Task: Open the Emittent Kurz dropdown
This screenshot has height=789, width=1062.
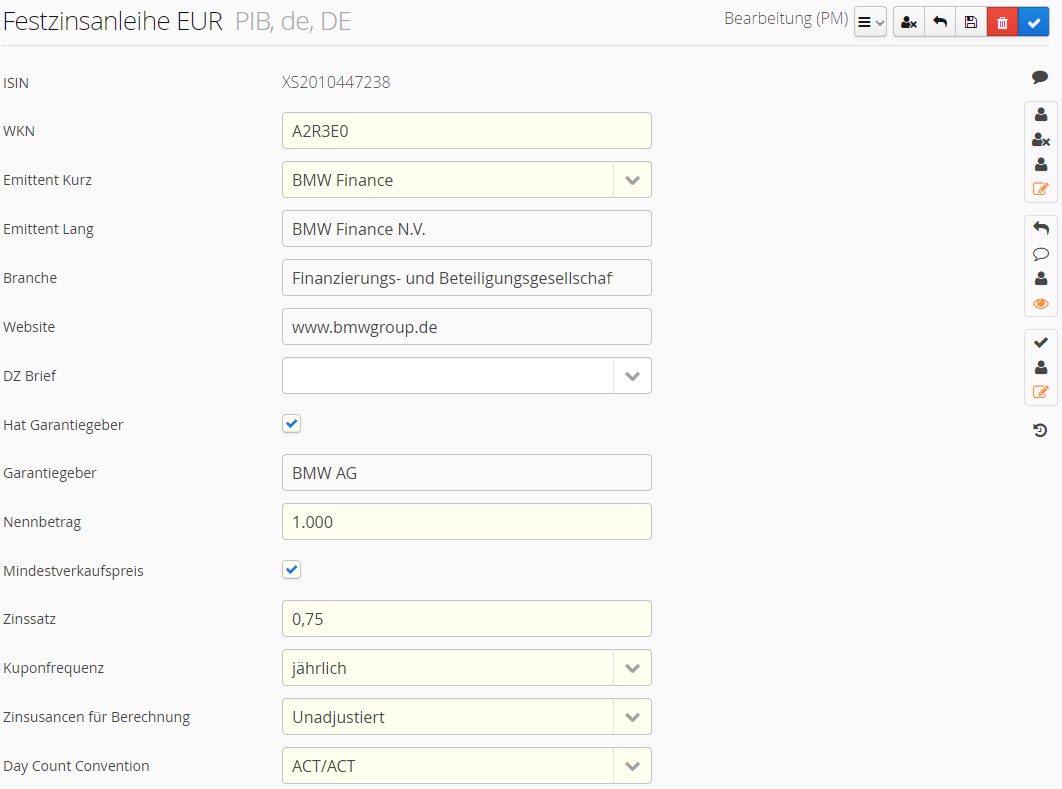Action: [x=631, y=180]
